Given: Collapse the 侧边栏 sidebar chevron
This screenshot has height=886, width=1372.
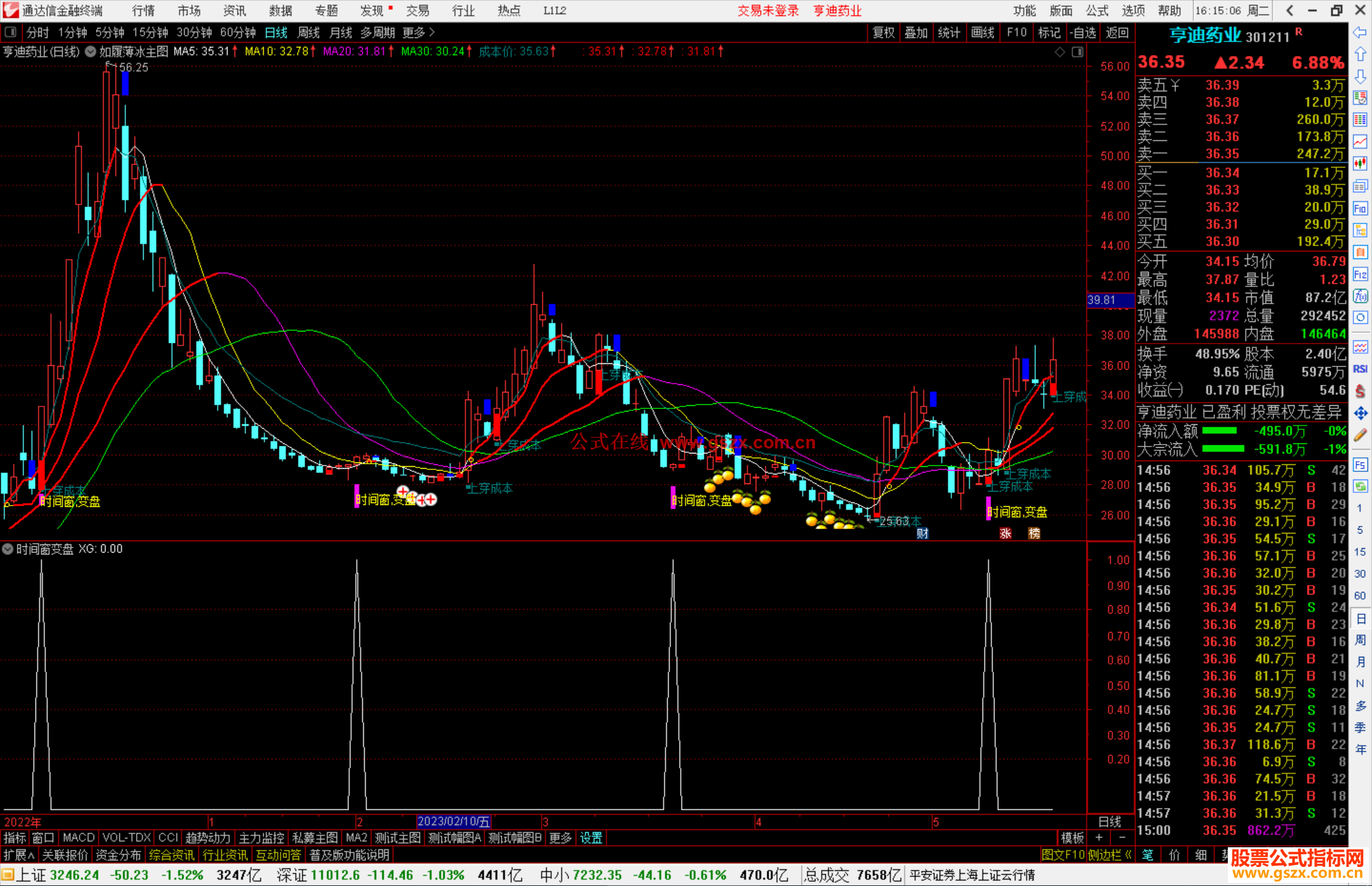Looking at the screenshot, I should tap(1128, 855).
